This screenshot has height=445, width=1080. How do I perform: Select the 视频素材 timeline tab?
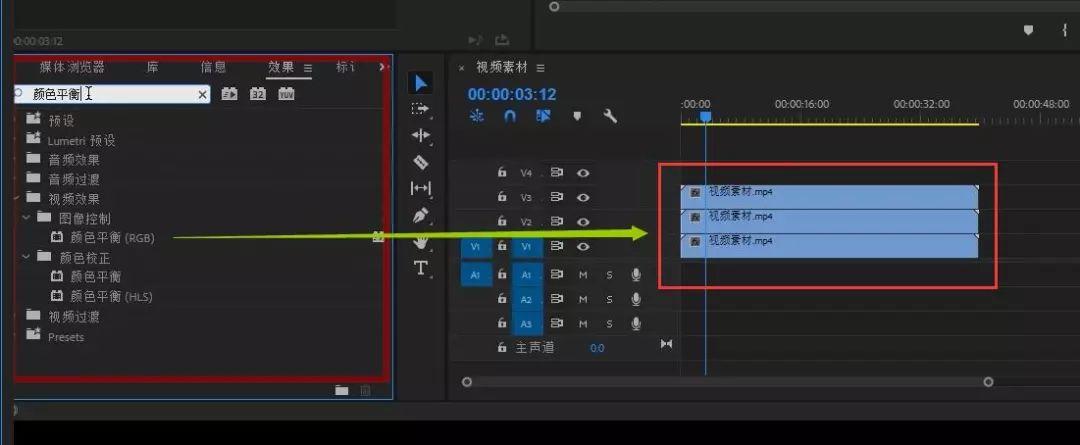coord(501,68)
